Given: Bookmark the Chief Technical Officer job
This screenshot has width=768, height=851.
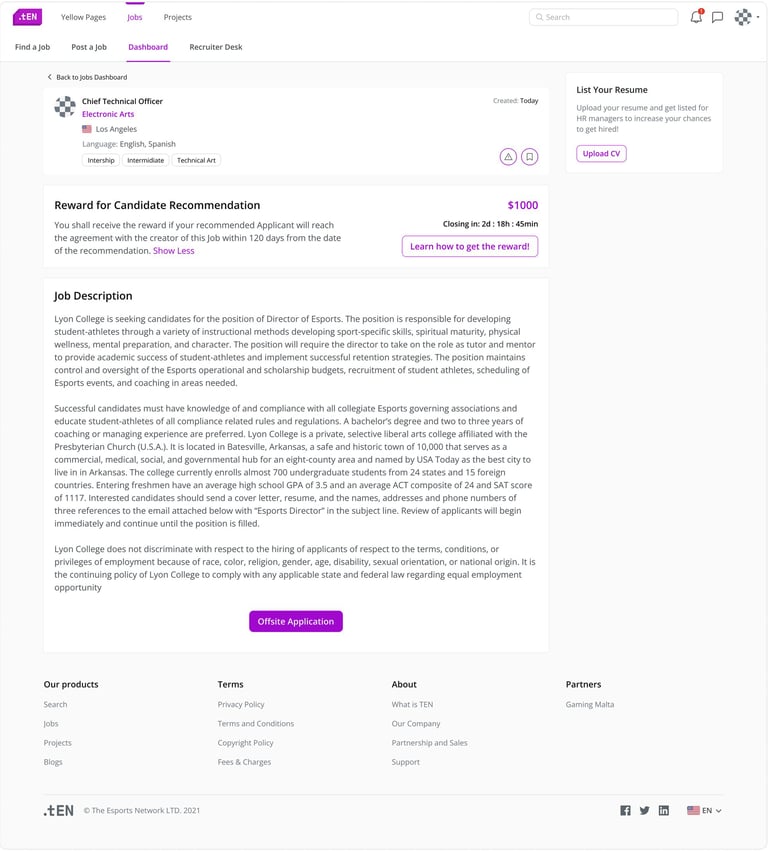Looking at the screenshot, I should (x=529, y=156).
